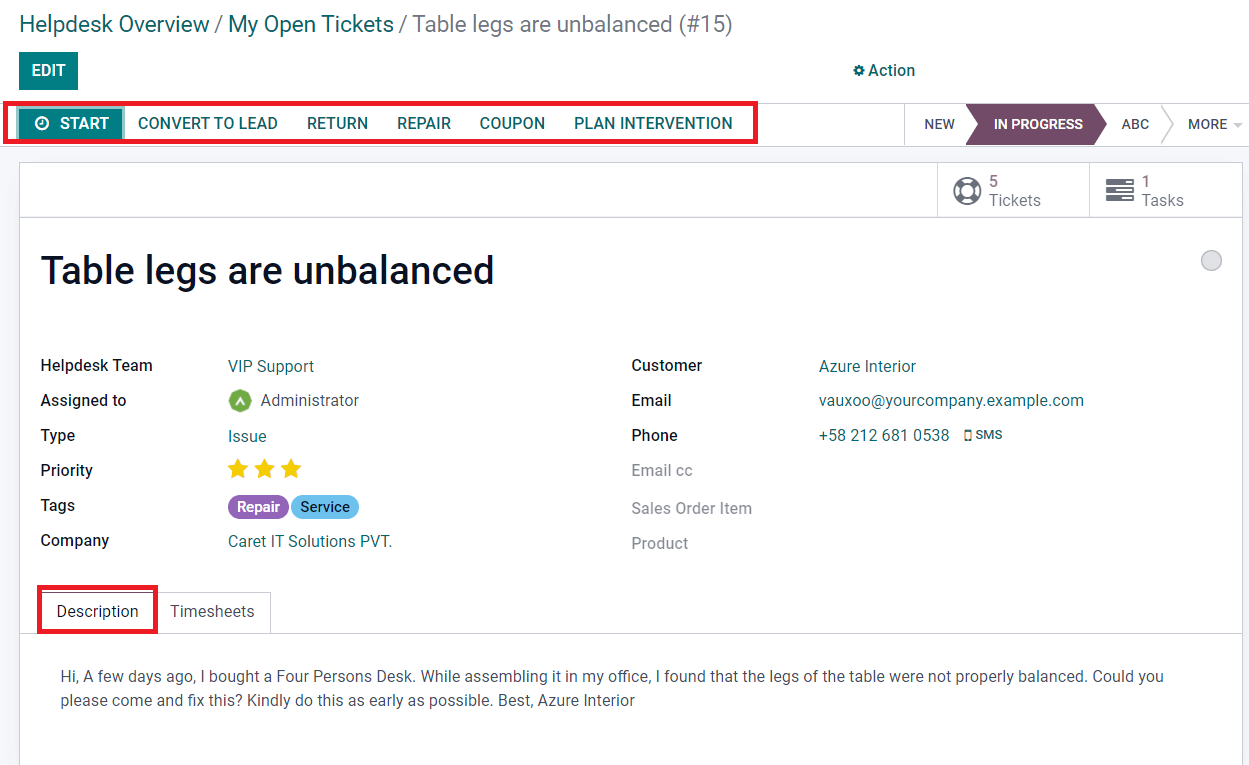Click the lifebuoy Tickets icon
1249x765 pixels.
(x=967, y=190)
